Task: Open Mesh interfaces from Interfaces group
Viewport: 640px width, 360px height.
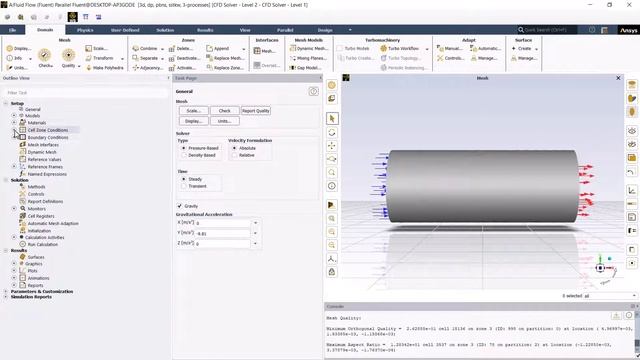Action: tap(264, 51)
